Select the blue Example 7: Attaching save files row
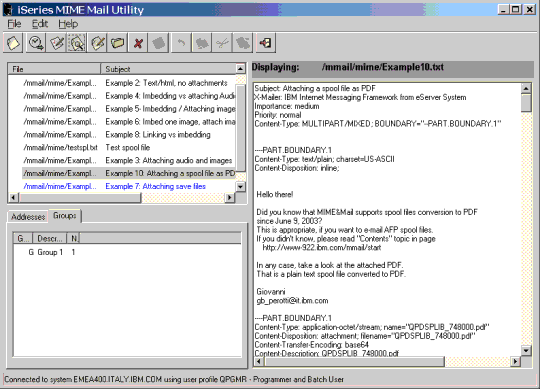 (x=128, y=186)
